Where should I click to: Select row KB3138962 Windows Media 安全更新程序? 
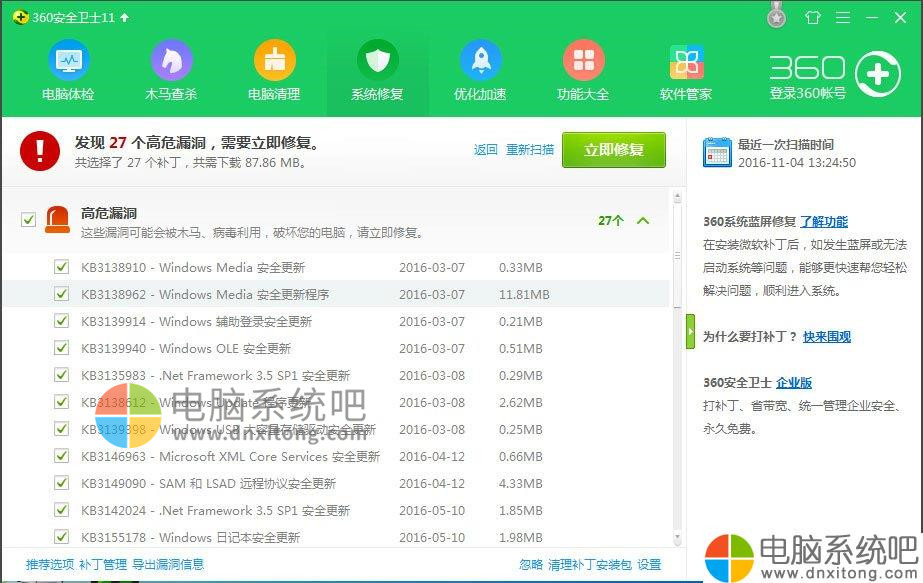[337, 294]
